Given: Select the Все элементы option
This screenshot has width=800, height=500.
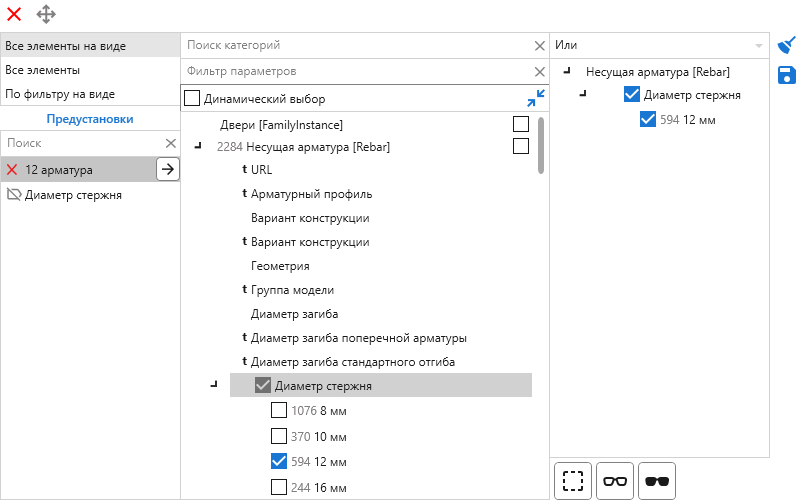Looking at the screenshot, I should click(x=90, y=70).
